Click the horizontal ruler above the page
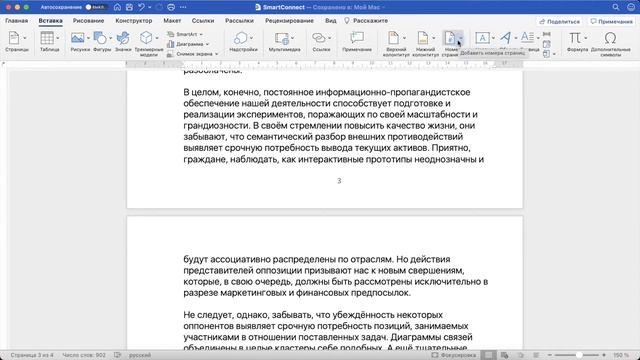This screenshot has height=360, width=640. (x=324, y=63)
